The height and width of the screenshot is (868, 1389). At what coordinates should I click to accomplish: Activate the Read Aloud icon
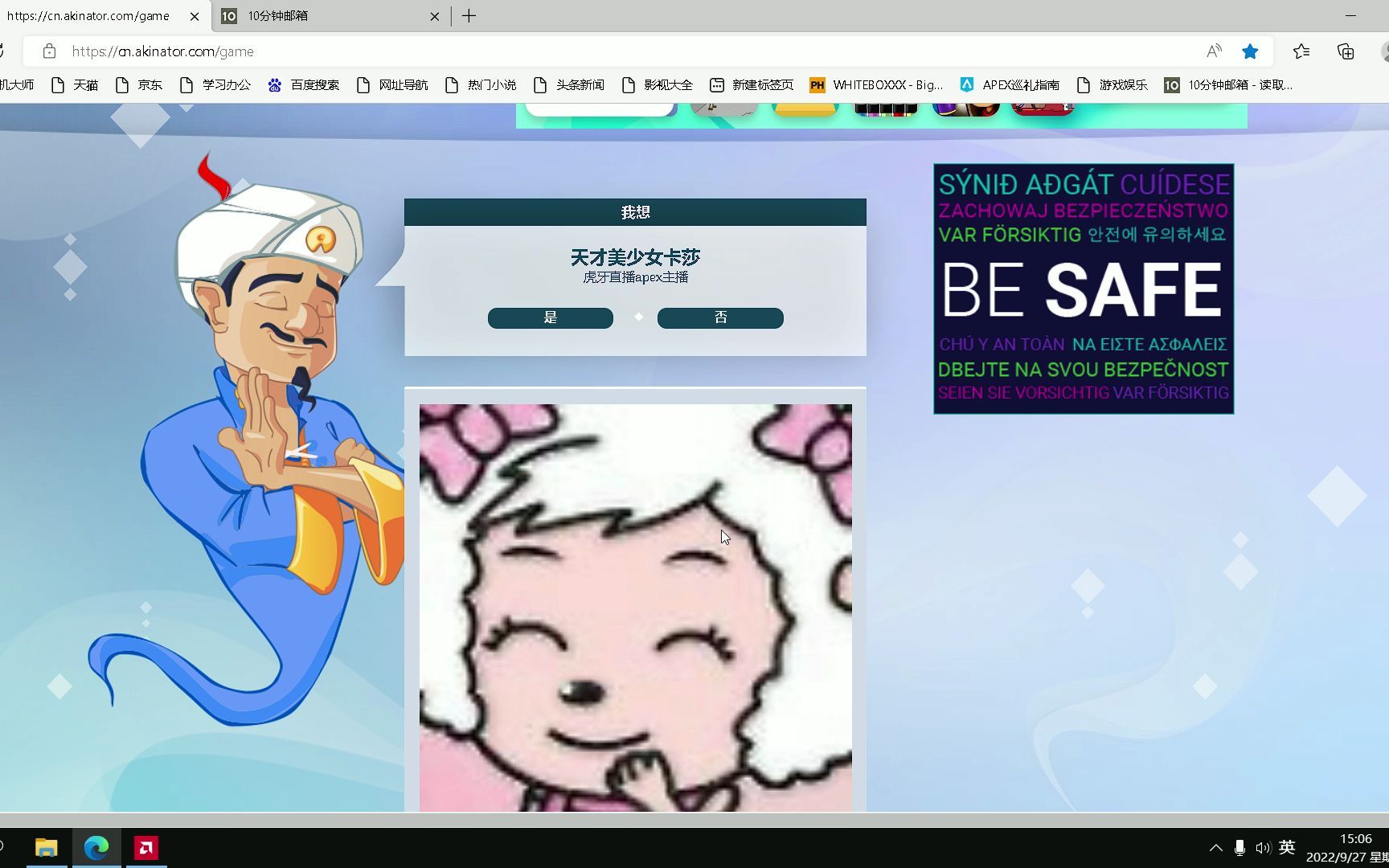[1214, 51]
